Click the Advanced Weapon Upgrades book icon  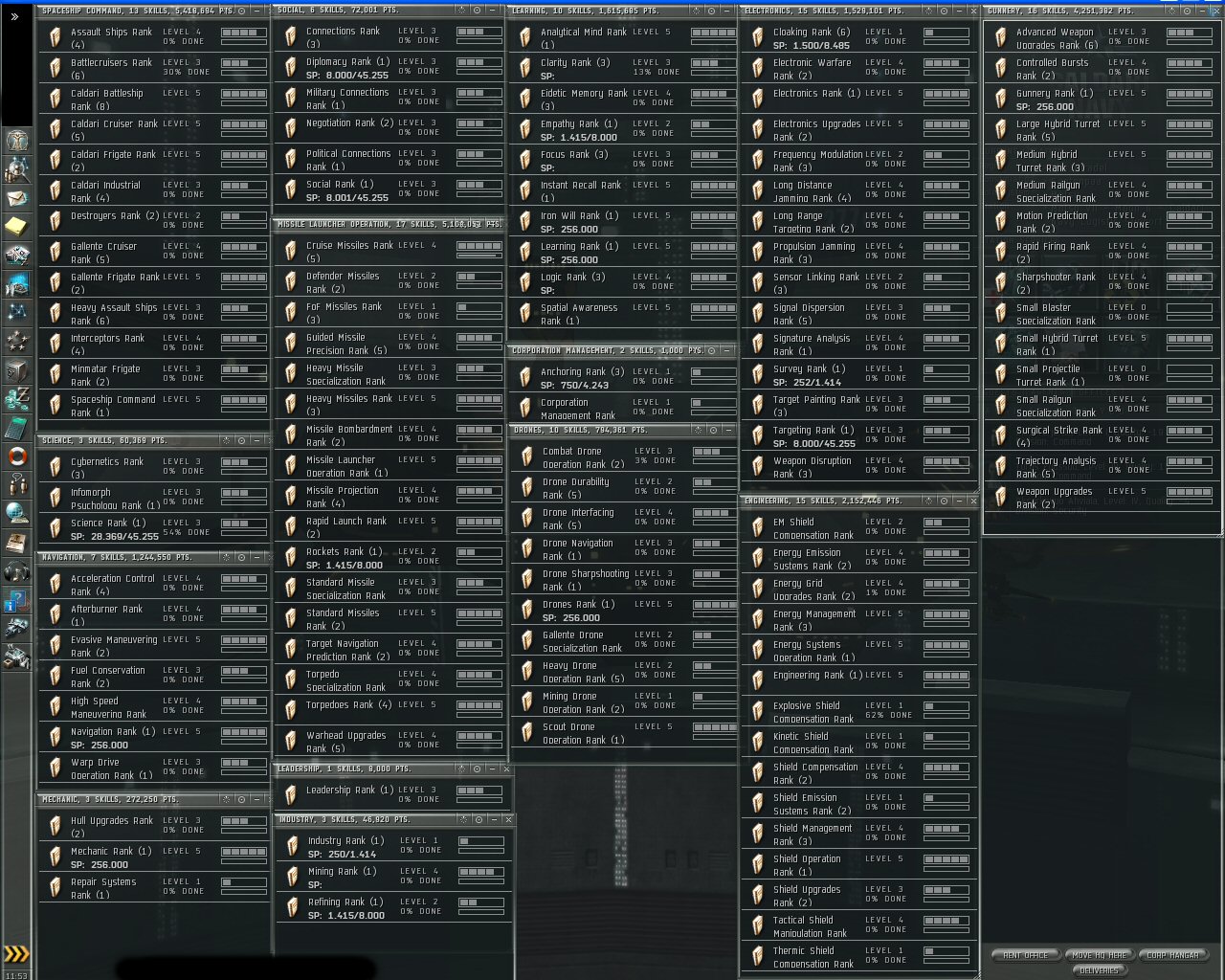point(1001,37)
